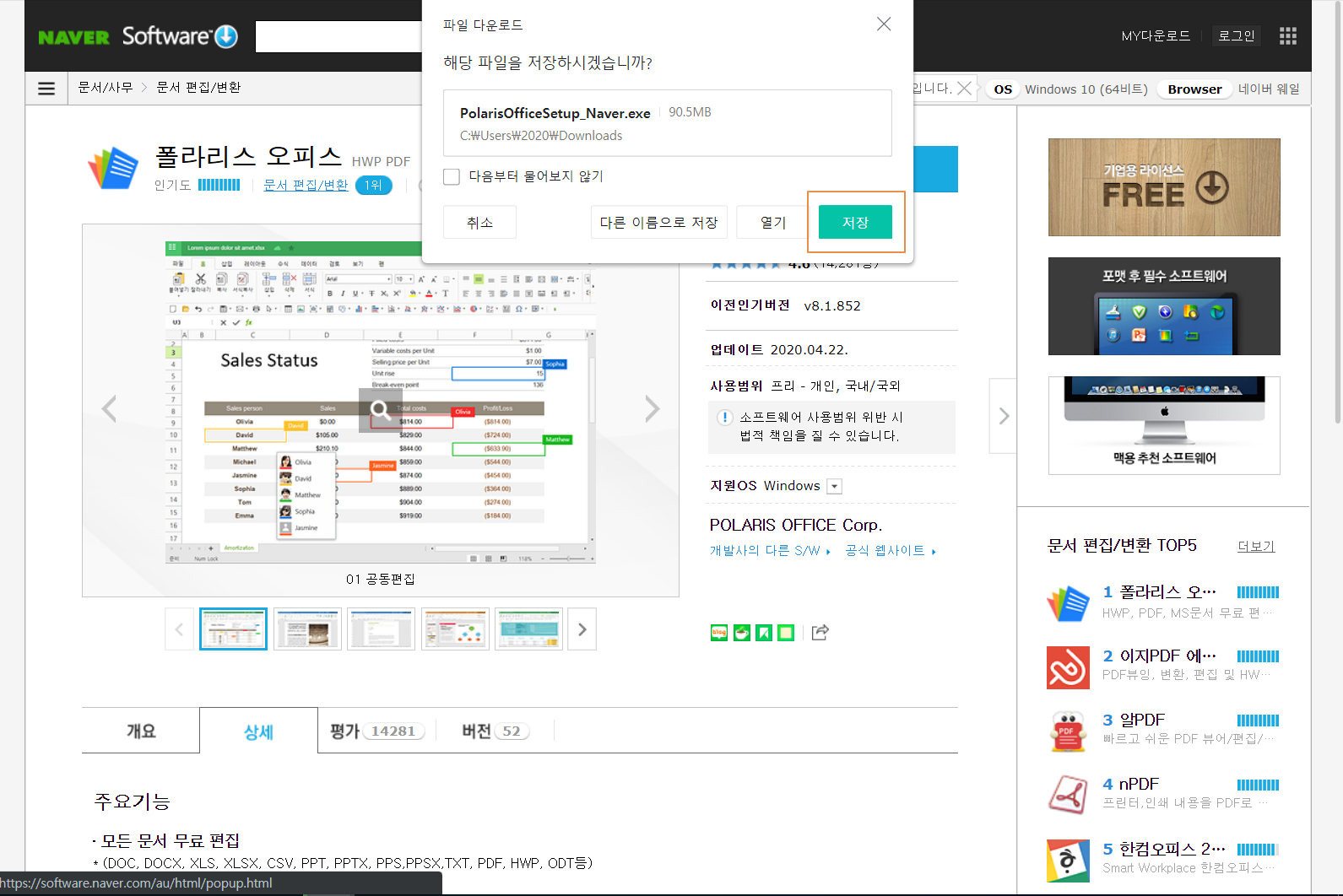Click 저장 to save the file
Image resolution: width=1343 pixels, height=896 pixels.
(x=855, y=222)
